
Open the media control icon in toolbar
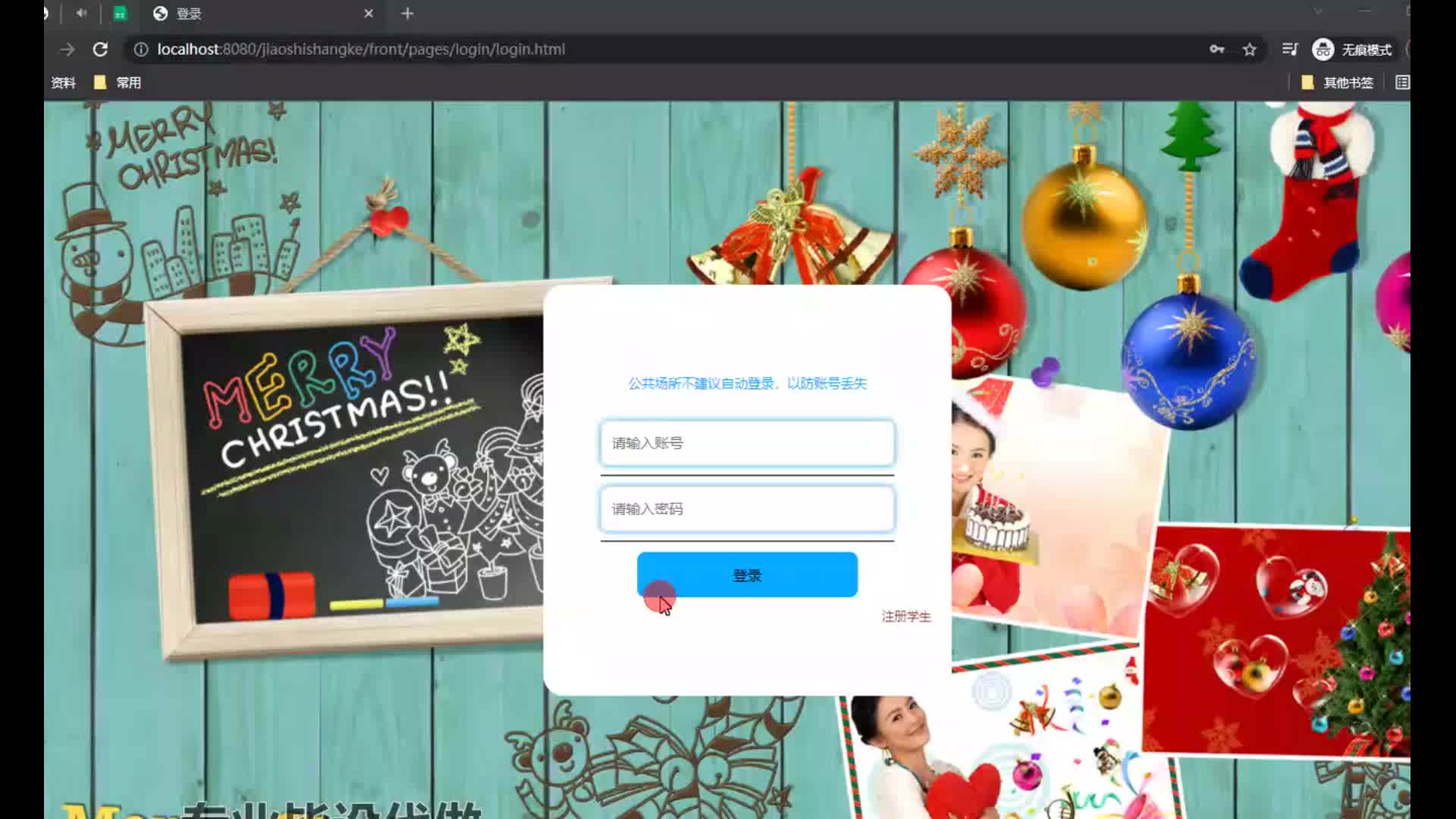(x=1289, y=49)
